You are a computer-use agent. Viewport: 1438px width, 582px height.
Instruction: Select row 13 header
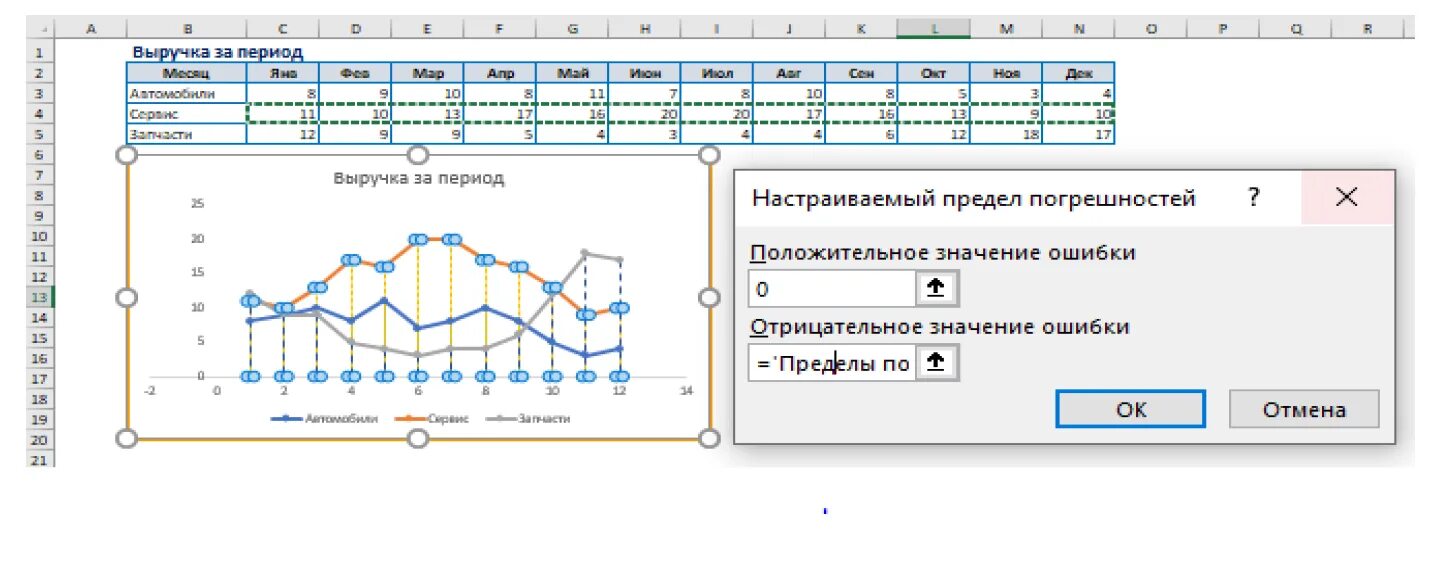[x=41, y=297]
